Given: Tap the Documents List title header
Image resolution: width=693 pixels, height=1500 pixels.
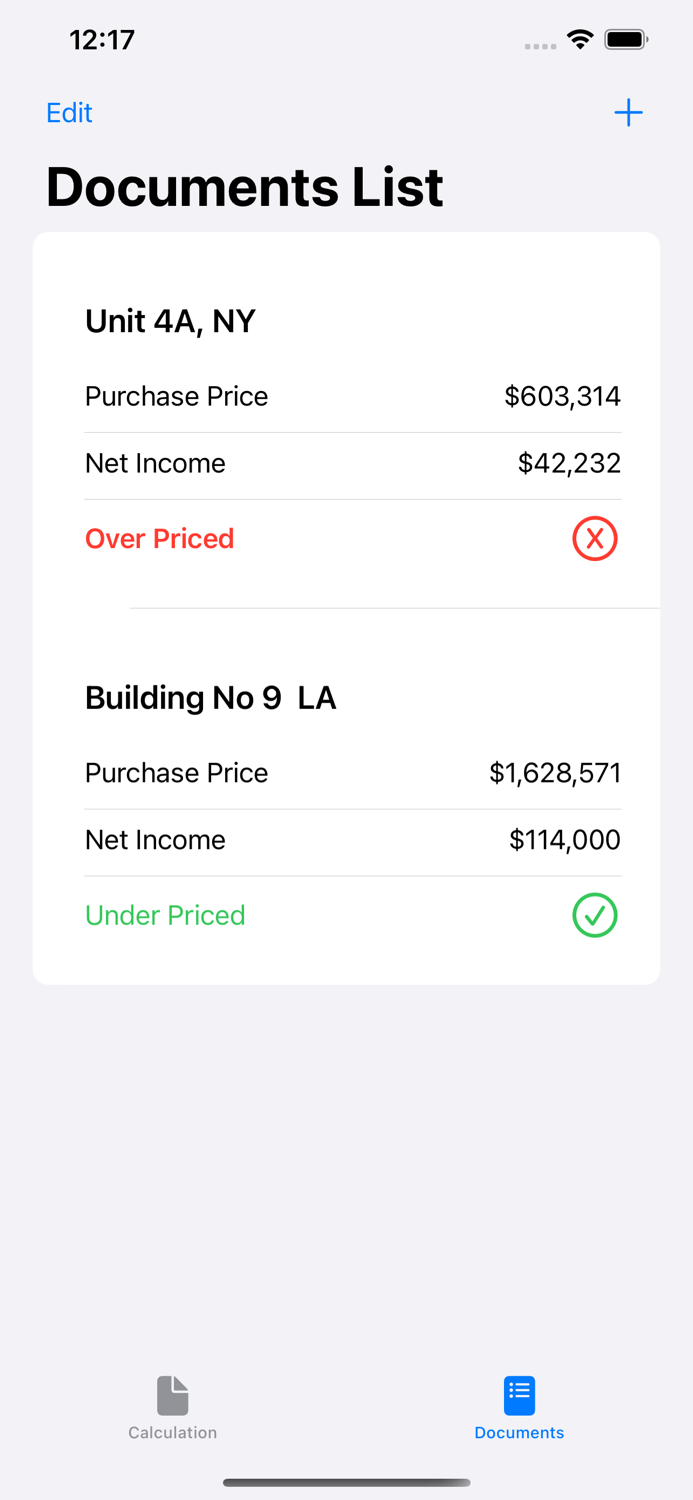Looking at the screenshot, I should [x=243, y=186].
